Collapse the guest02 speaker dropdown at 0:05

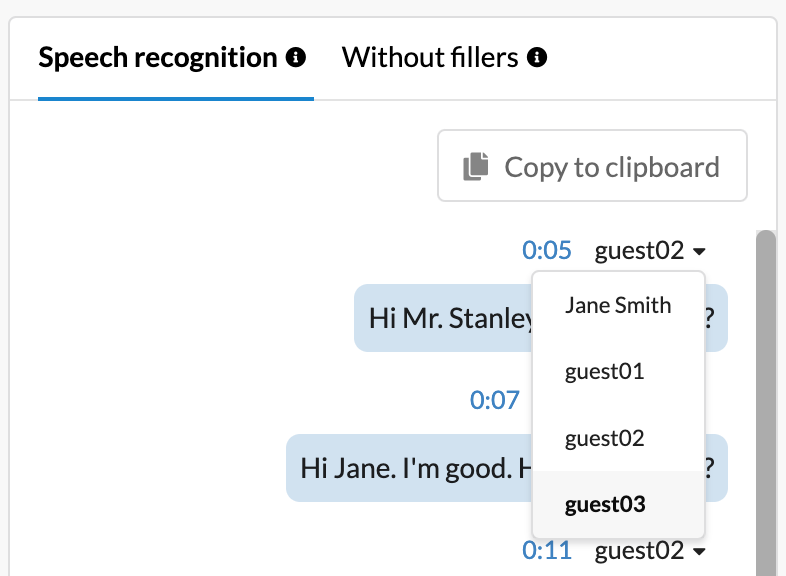[650, 250]
